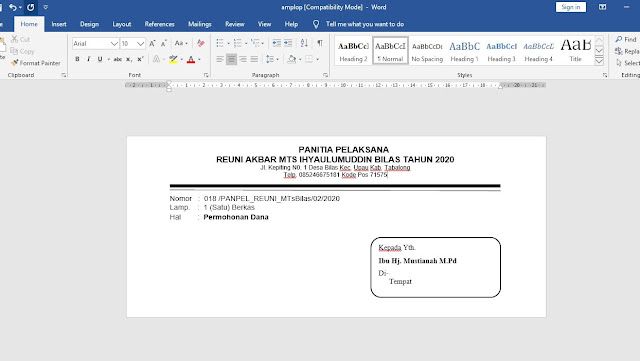The width and height of the screenshot is (640, 361).
Task: Click Select in Editing group
Action: (x=628, y=63)
